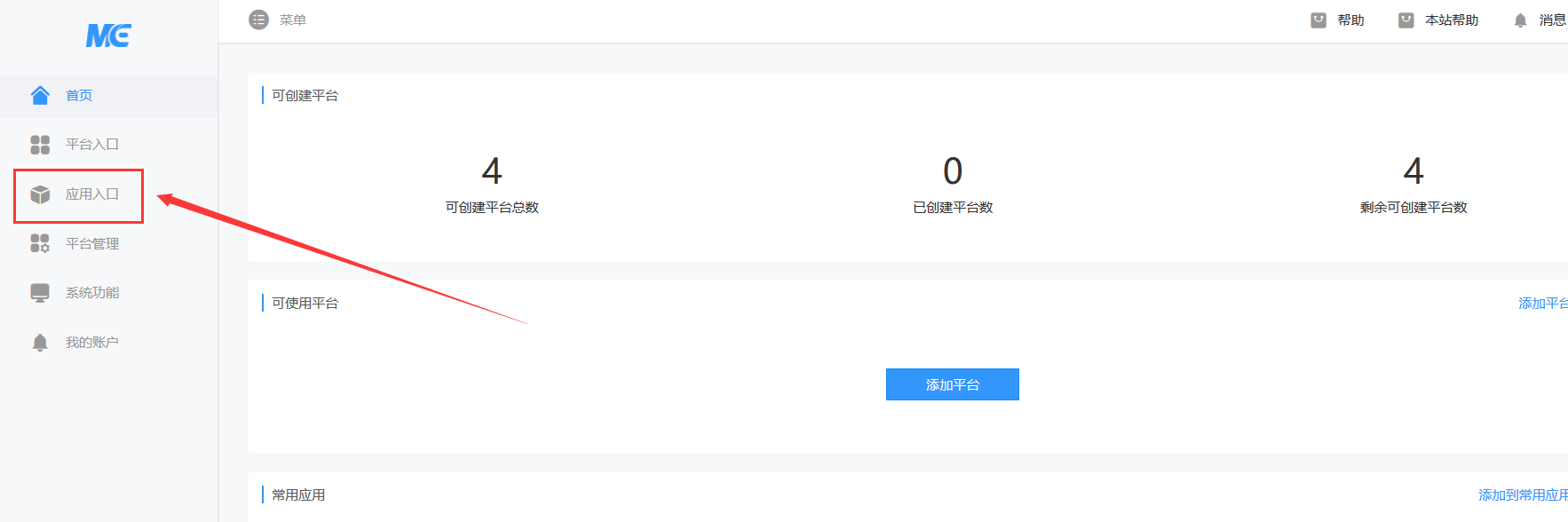Click the monitor icon for 系统功能
This screenshot has width=1568, height=522.
pyautogui.click(x=40, y=293)
